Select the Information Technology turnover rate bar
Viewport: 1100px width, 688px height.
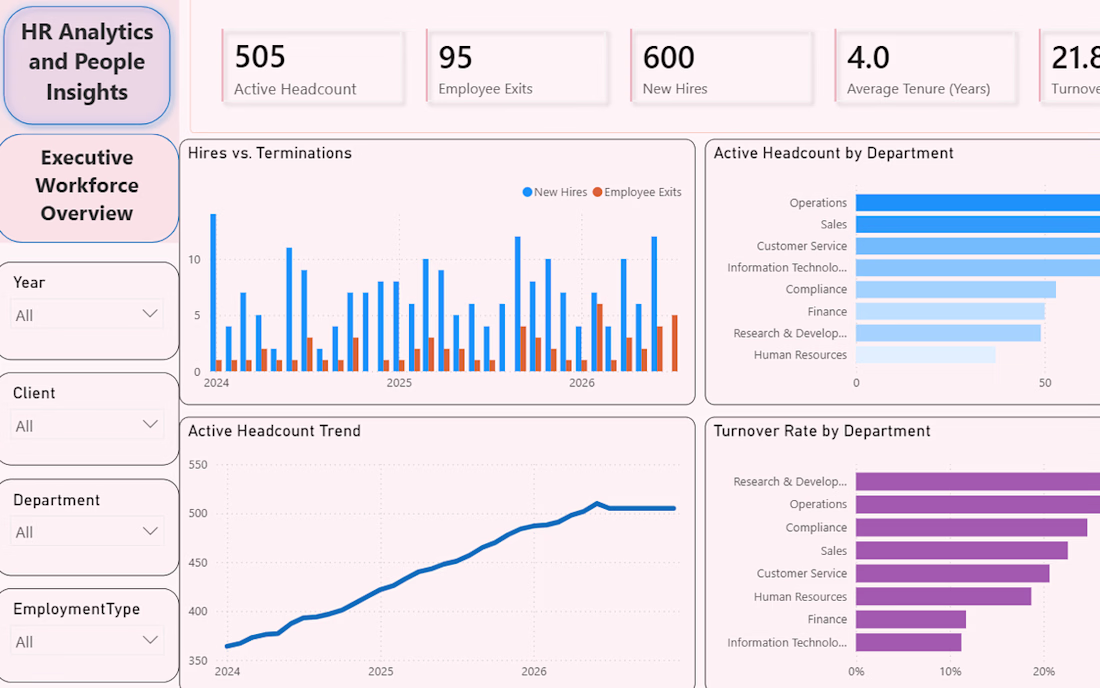click(908, 642)
